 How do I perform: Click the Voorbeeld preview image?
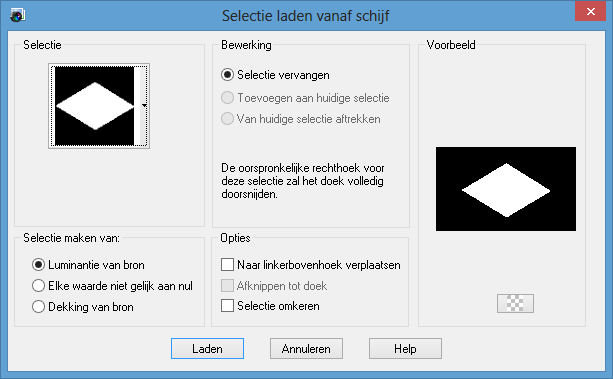click(506, 189)
